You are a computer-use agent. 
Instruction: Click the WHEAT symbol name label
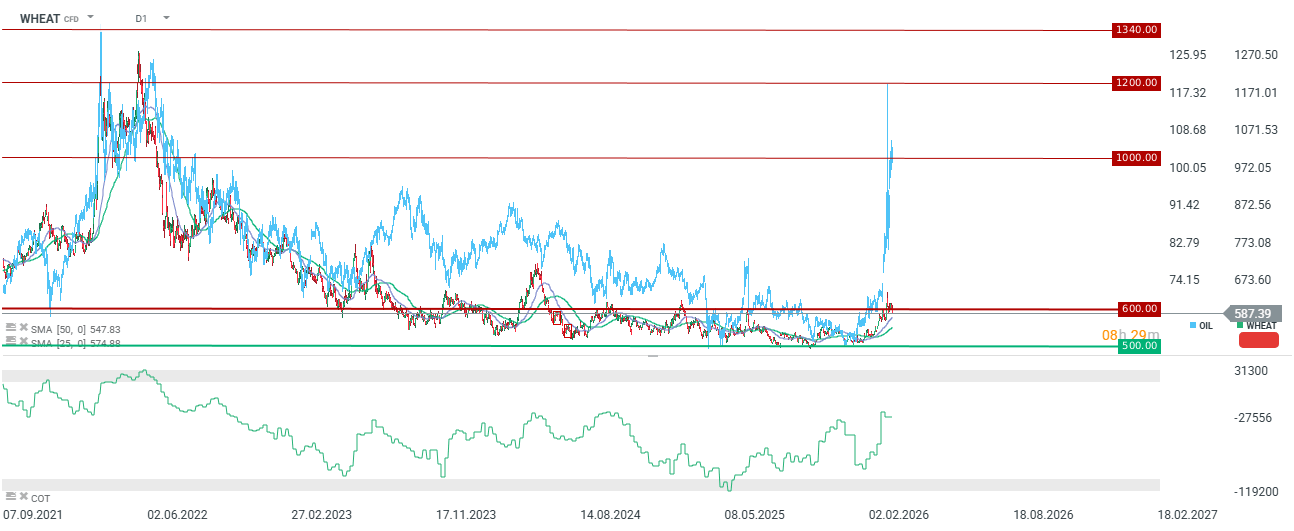click(x=40, y=18)
